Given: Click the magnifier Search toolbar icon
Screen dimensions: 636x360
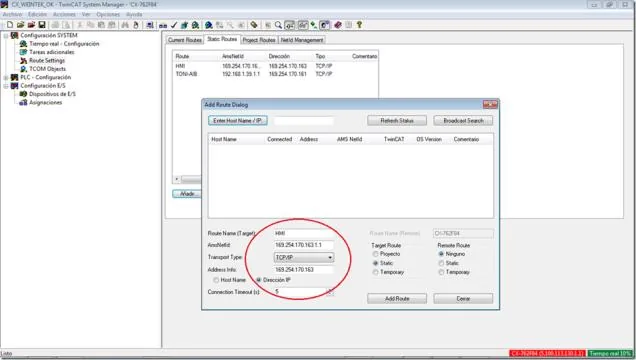Looking at the screenshot, I should tap(278, 25).
